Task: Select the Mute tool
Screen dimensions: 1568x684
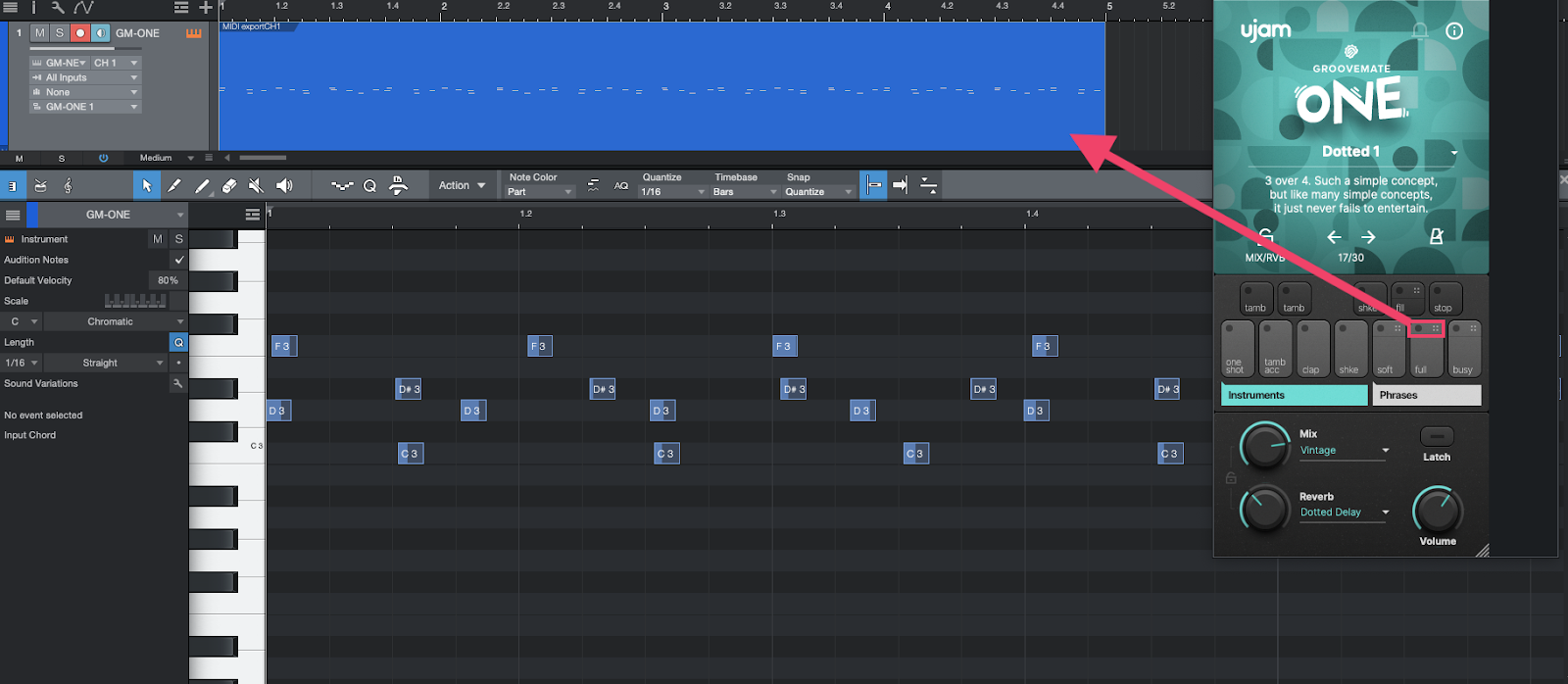Action: [256, 185]
